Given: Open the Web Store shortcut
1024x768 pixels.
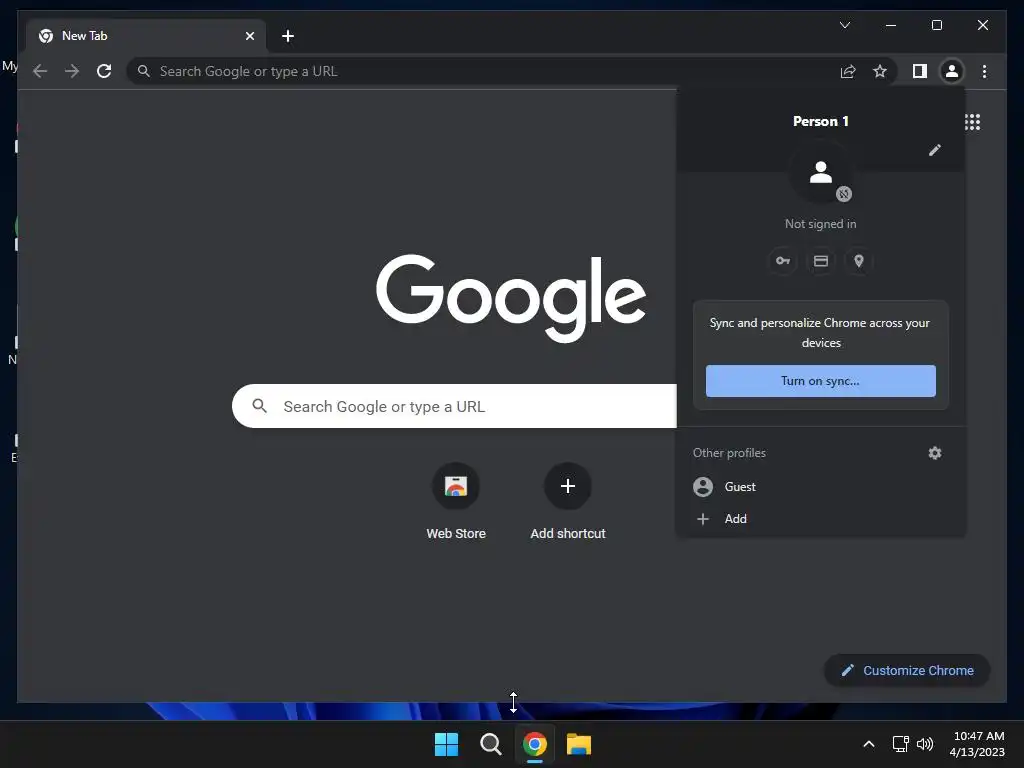Looking at the screenshot, I should click(456, 501).
